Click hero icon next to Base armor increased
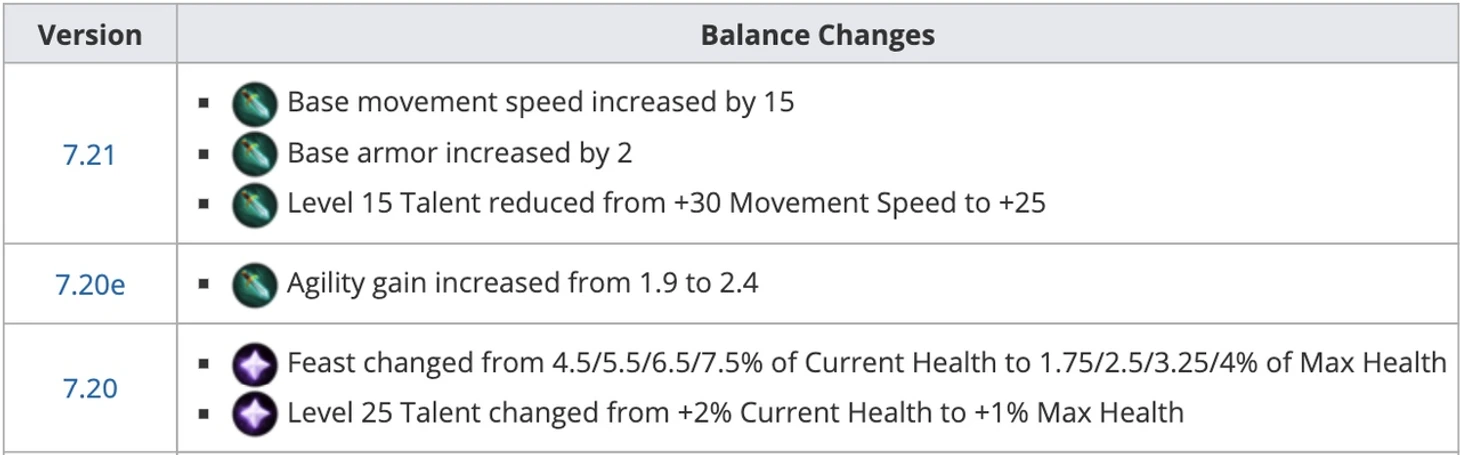The width and height of the screenshot is (1460, 455). coord(254,154)
